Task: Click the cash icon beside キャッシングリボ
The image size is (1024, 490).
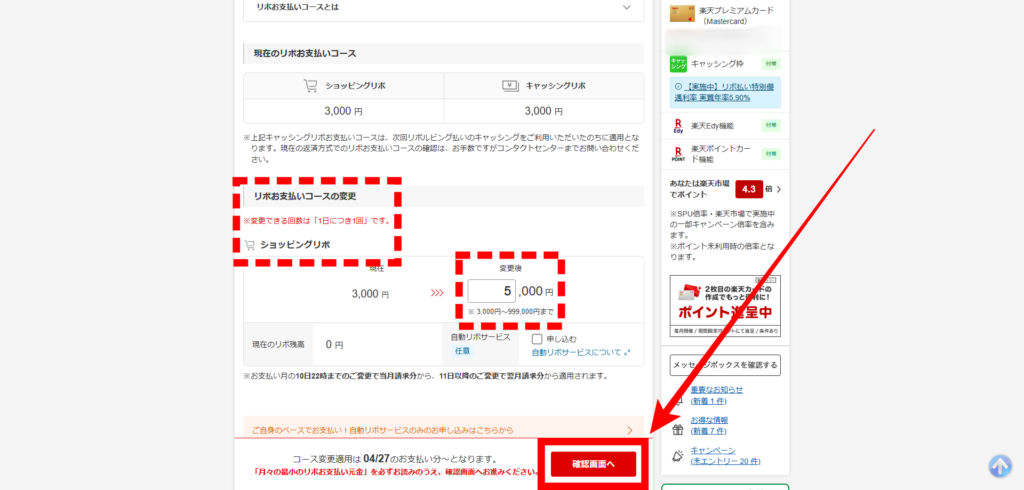Action: click(508, 86)
